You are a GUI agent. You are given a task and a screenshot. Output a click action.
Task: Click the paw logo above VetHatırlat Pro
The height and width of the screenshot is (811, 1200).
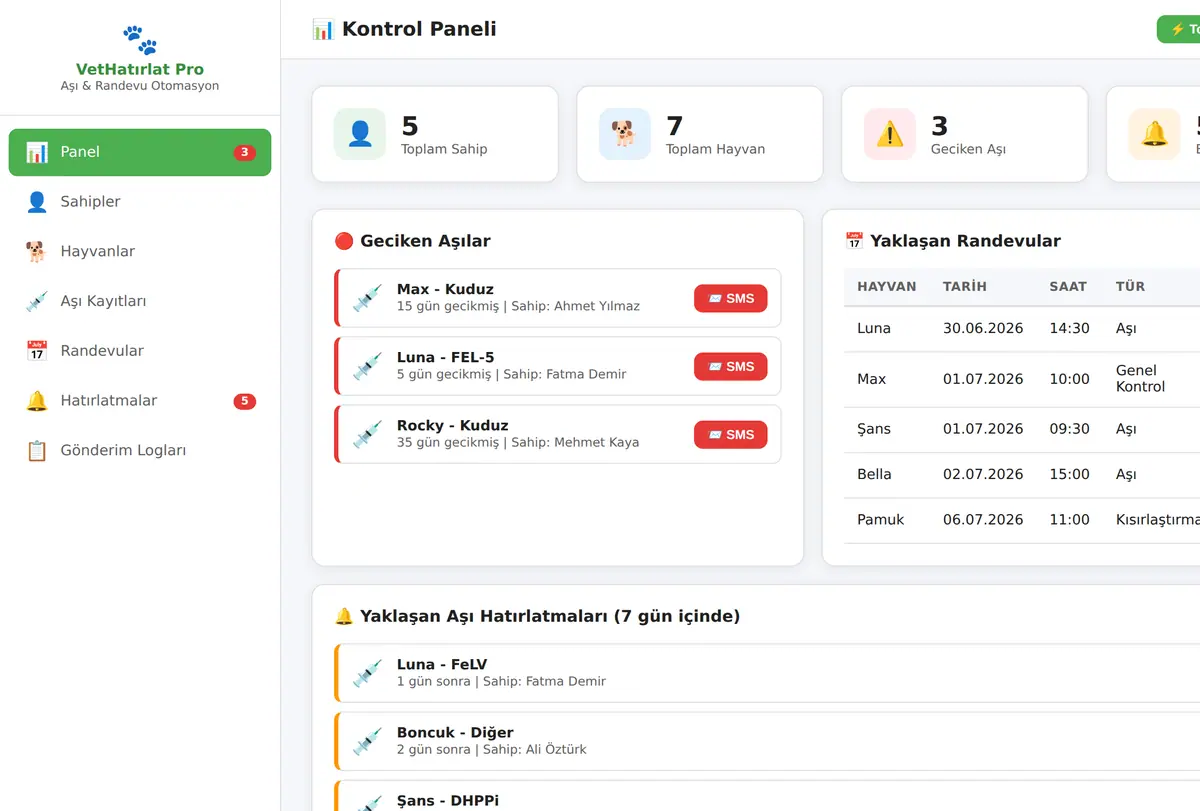coord(140,40)
